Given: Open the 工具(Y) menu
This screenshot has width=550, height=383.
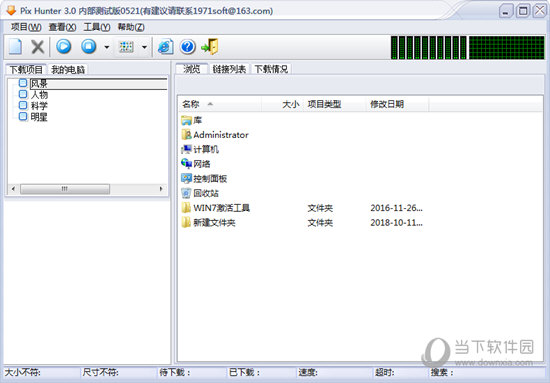Looking at the screenshot, I should [97, 27].
